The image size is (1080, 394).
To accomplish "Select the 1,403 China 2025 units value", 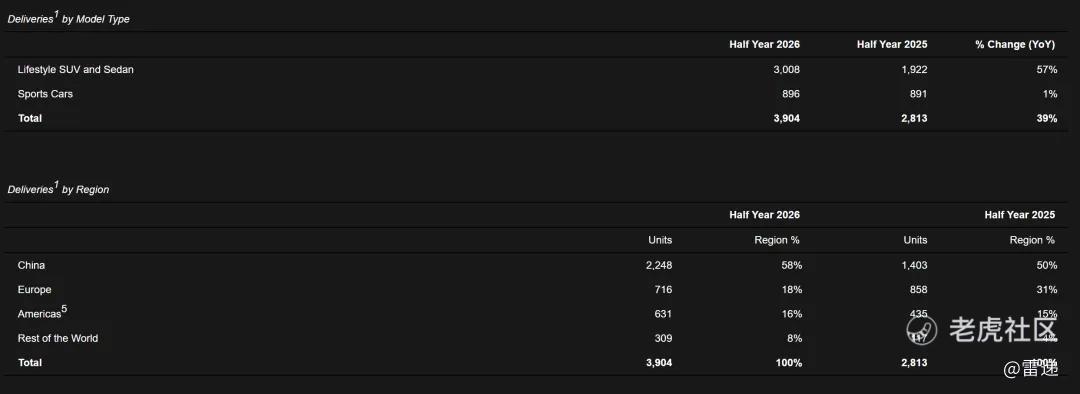I will point(914,265).
